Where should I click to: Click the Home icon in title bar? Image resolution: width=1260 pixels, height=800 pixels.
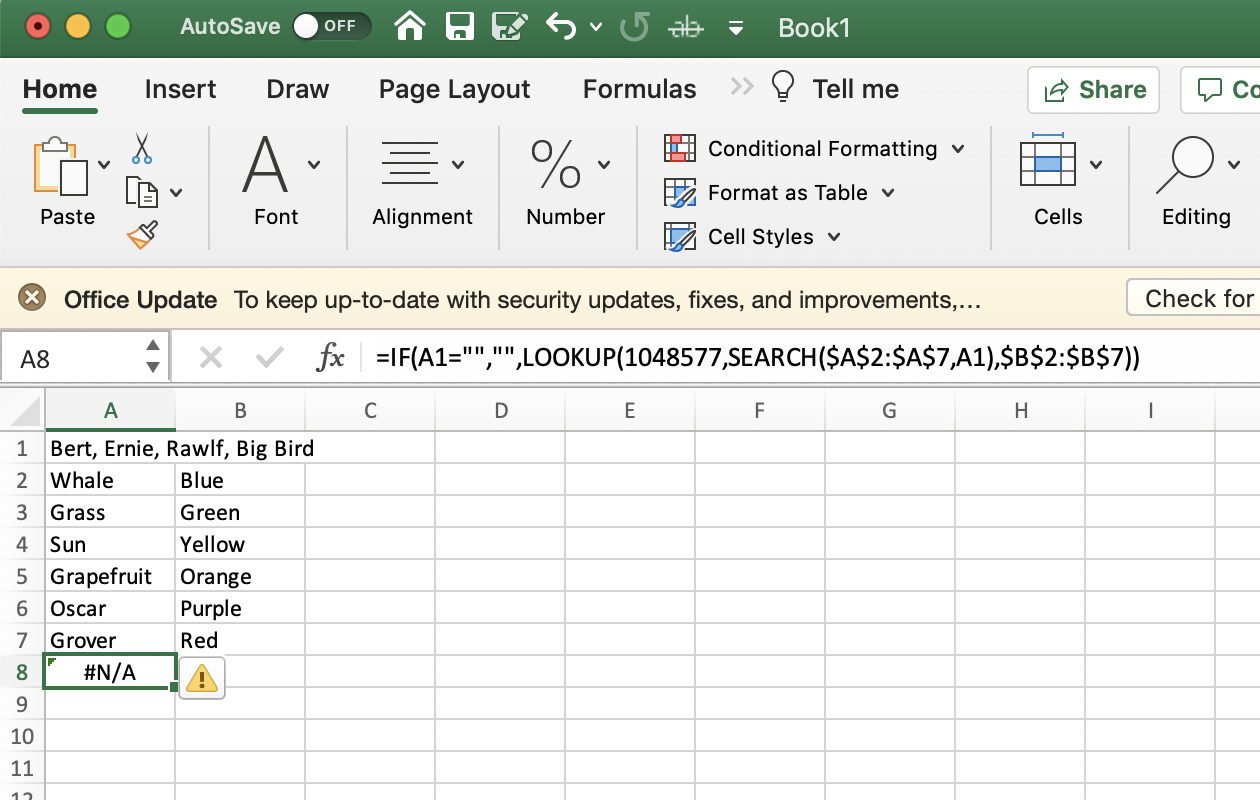(x=411, y=27)
